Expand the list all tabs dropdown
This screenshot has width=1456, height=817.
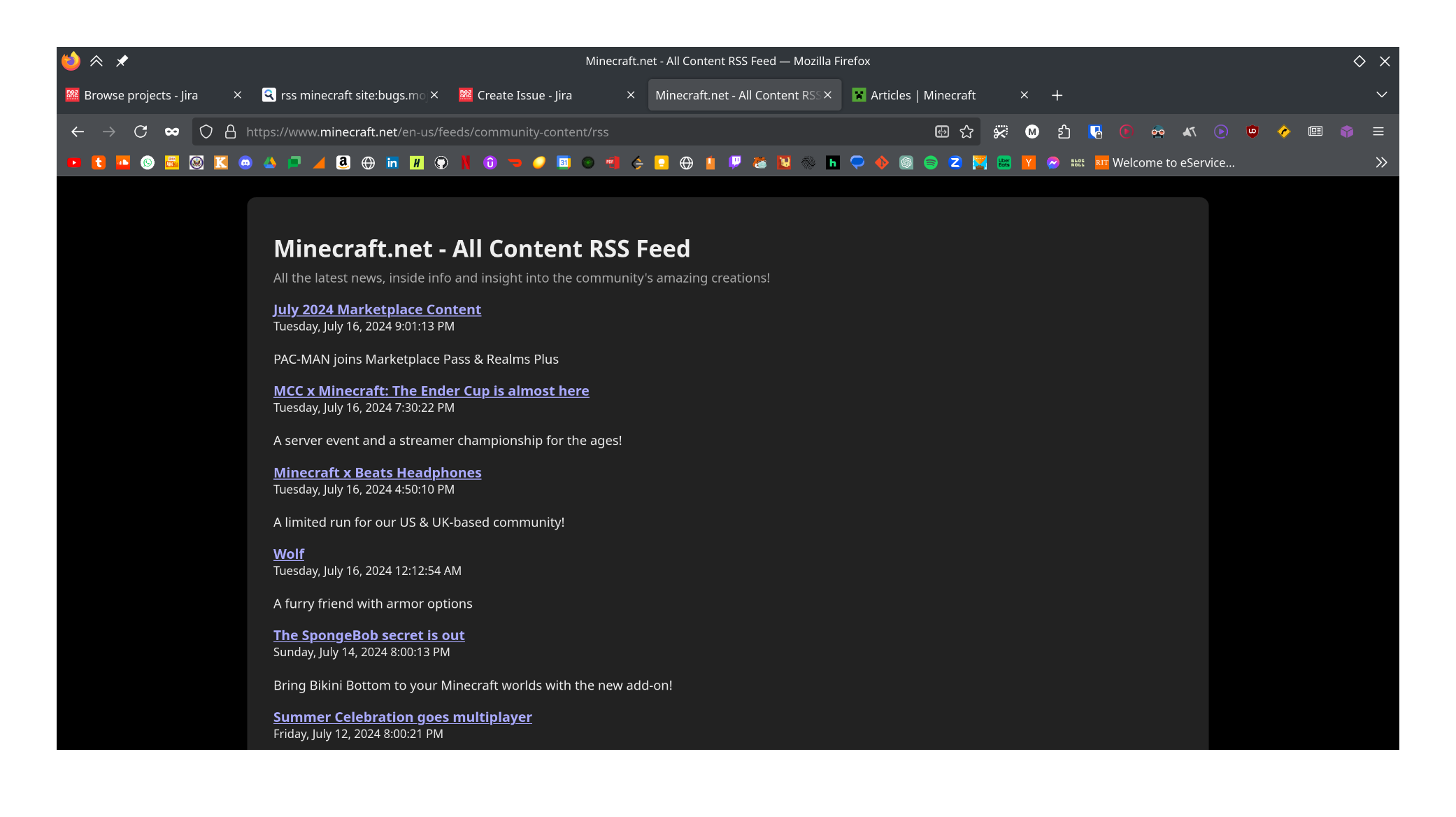tap(1381, 95)
